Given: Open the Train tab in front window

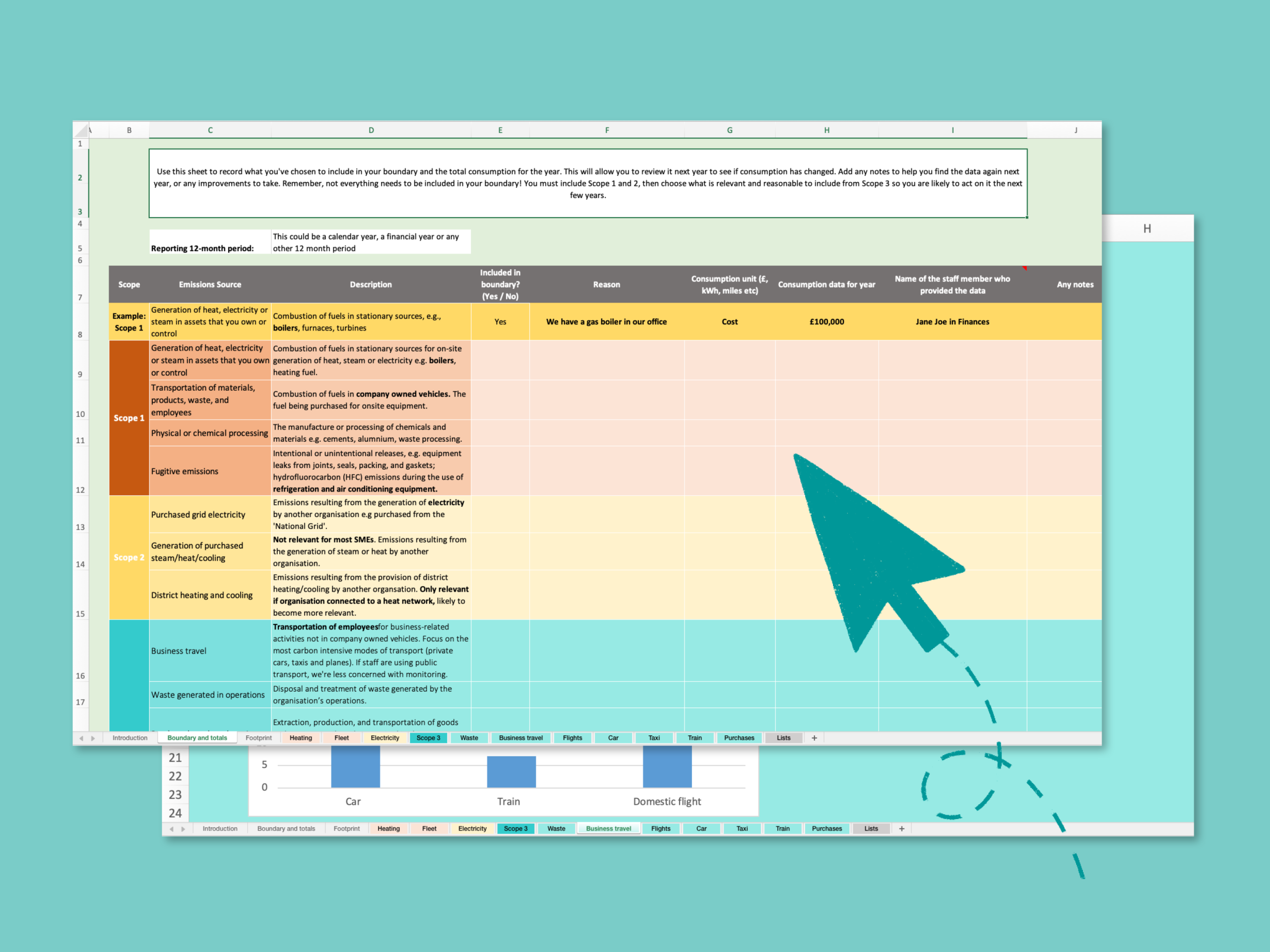Looking at the screenshot, I should 695,738.
